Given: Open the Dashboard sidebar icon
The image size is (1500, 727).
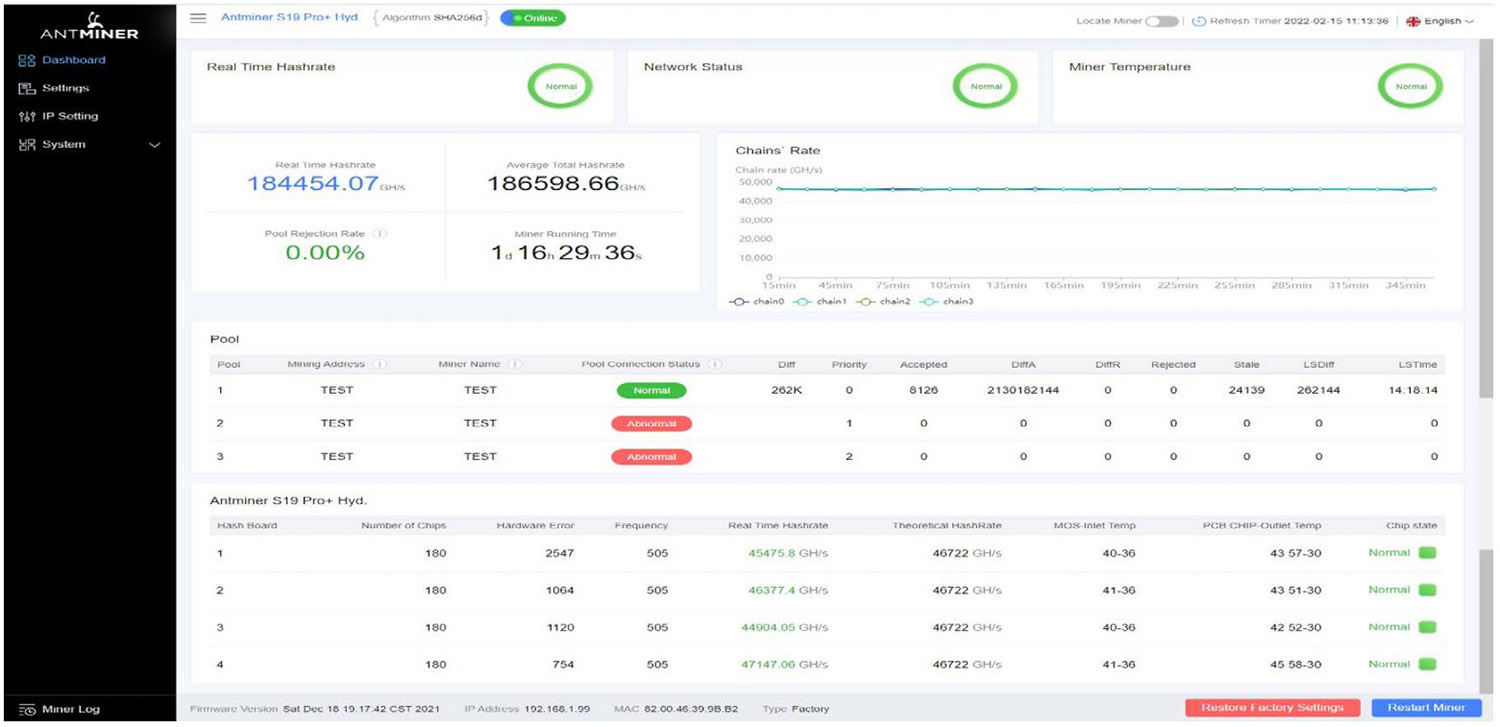Looking at the screenshot, I should (25, 60).
